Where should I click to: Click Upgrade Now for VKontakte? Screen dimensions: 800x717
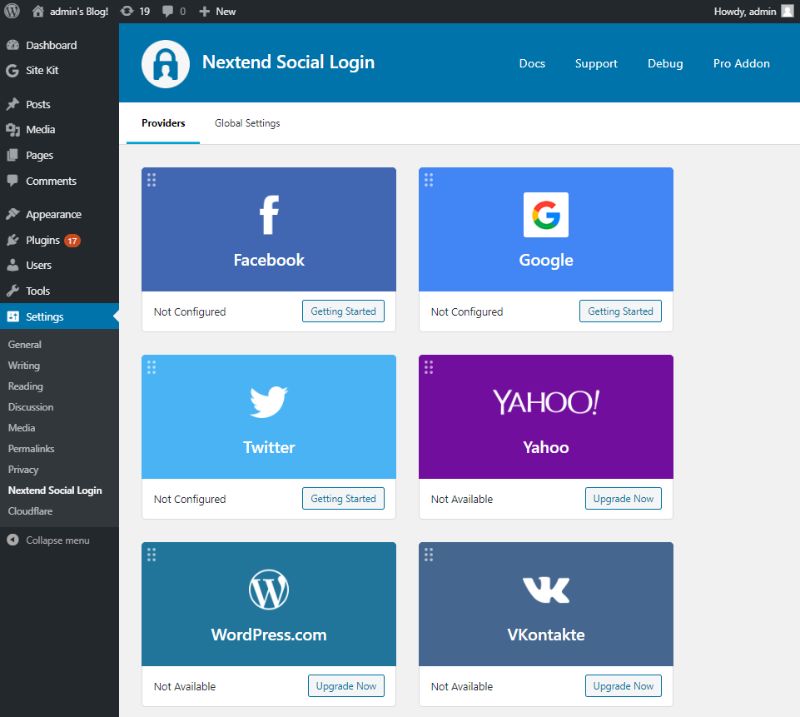click(x=623, y=686)
